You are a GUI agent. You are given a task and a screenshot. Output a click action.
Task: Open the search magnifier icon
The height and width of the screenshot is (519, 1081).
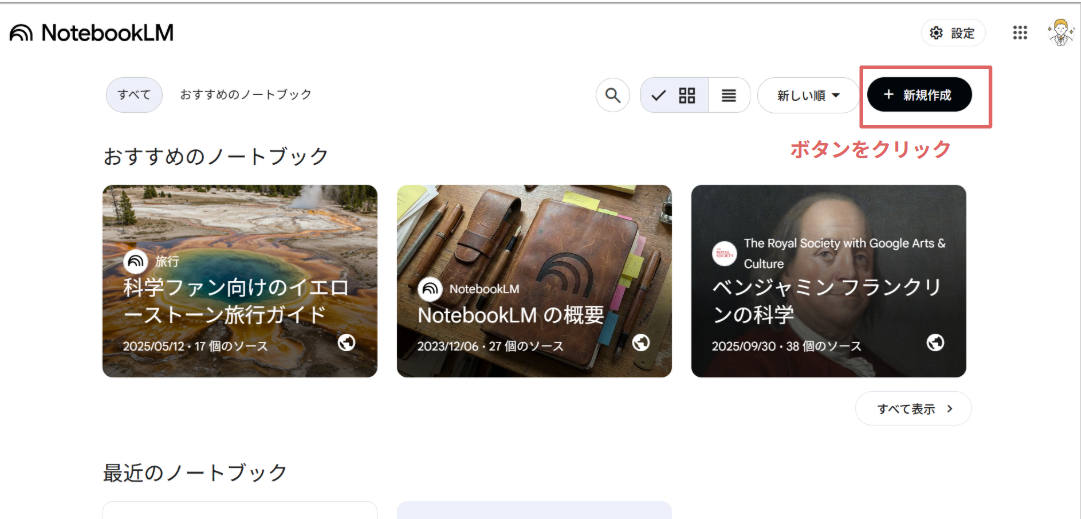[612, 95]
